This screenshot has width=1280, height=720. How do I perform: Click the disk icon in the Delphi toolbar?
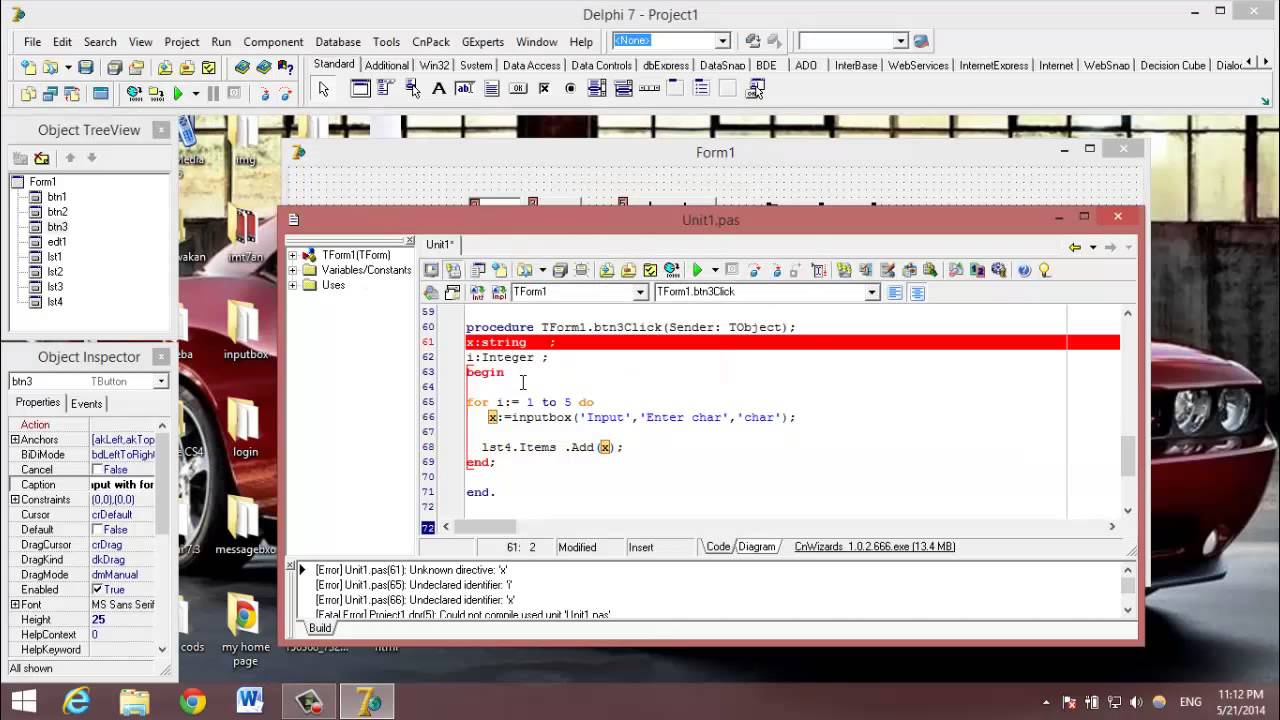tap(86, 67)
